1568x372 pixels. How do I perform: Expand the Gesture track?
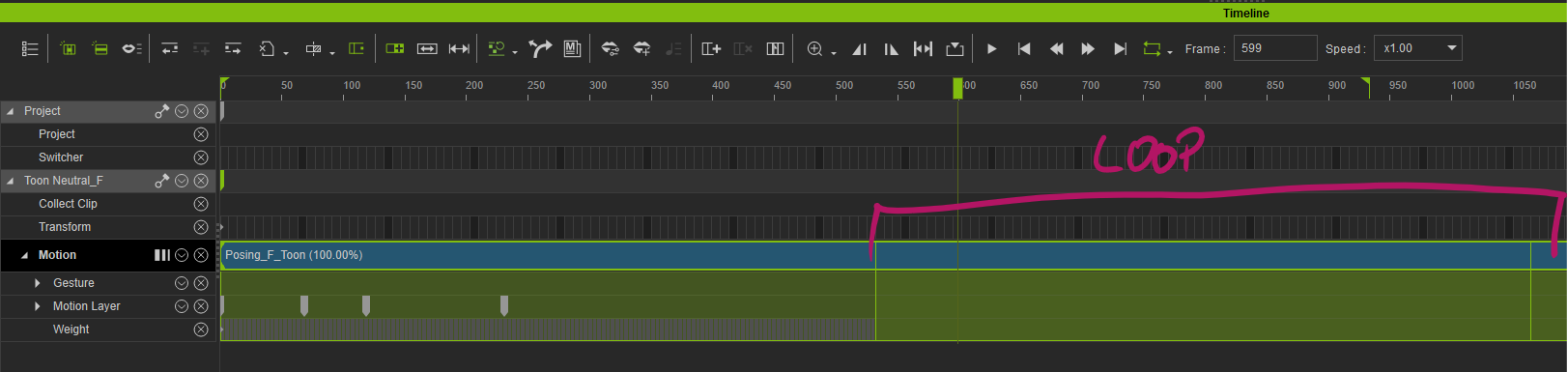click(38, 283)
